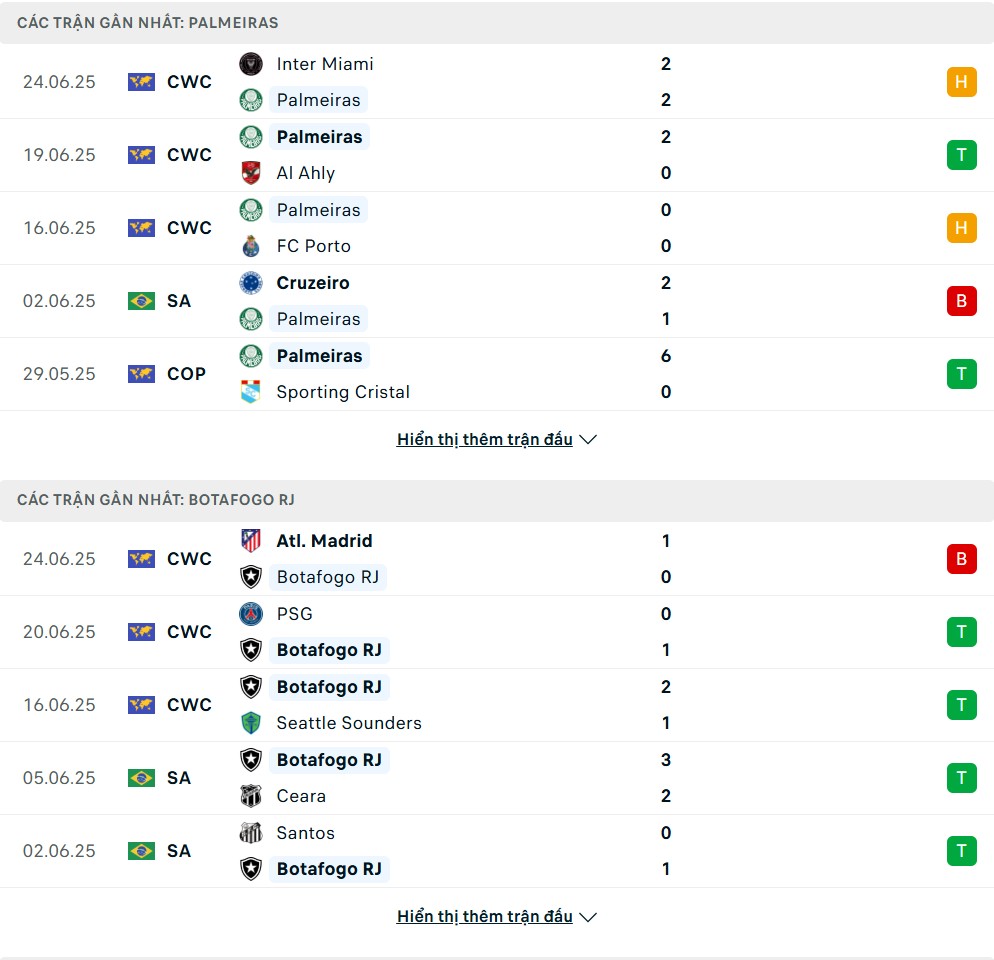The width and height of the screenshot is (994, 960).
Task: Expand more Palmeiras matches chevron
Action: click(588, 439)
